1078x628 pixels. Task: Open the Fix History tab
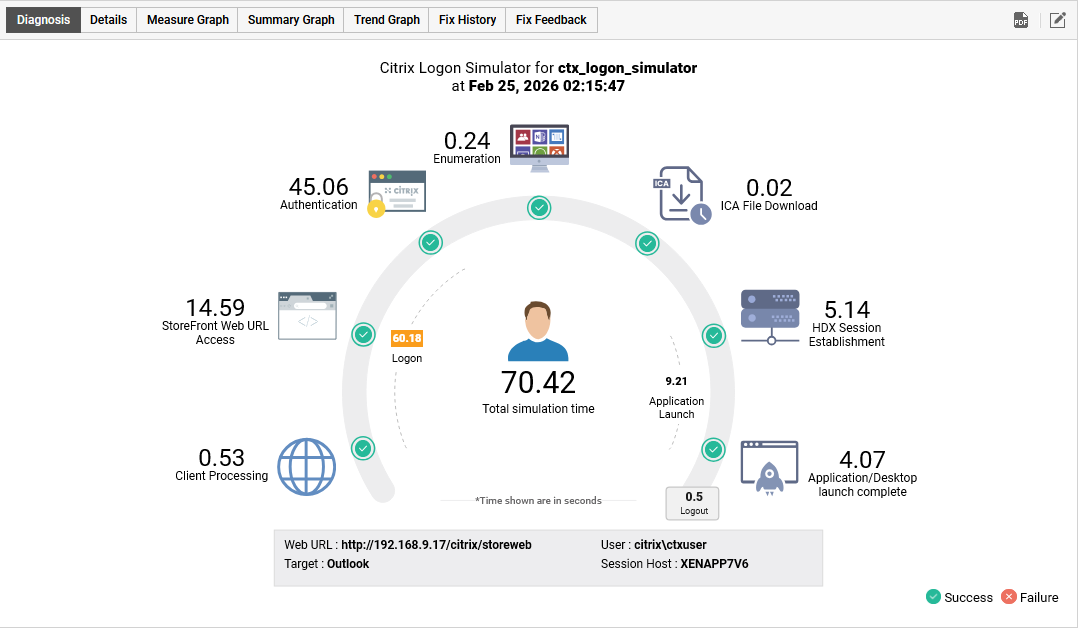(467, 20)
